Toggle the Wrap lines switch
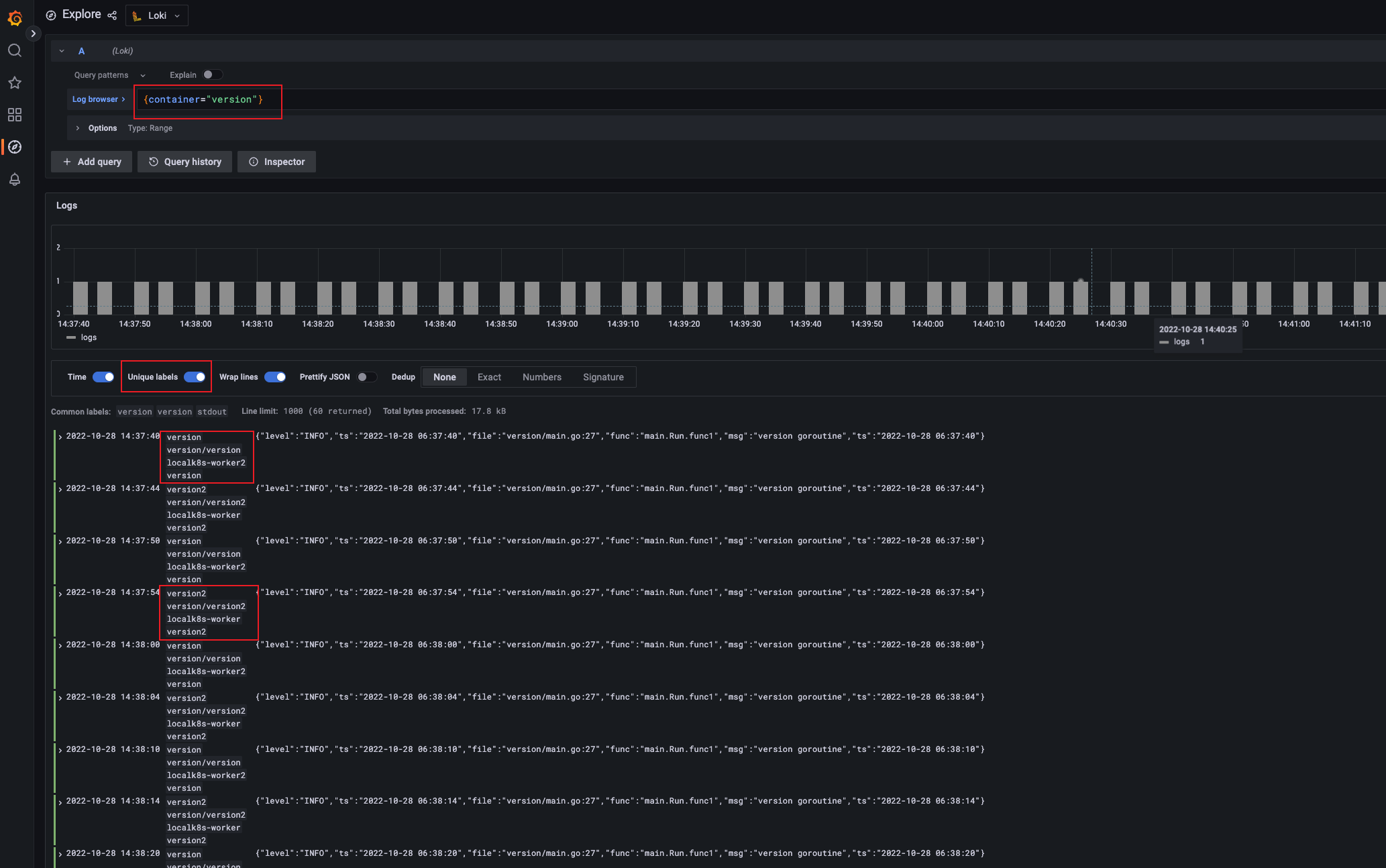The image size is (1386, 868). pos(275,377)
